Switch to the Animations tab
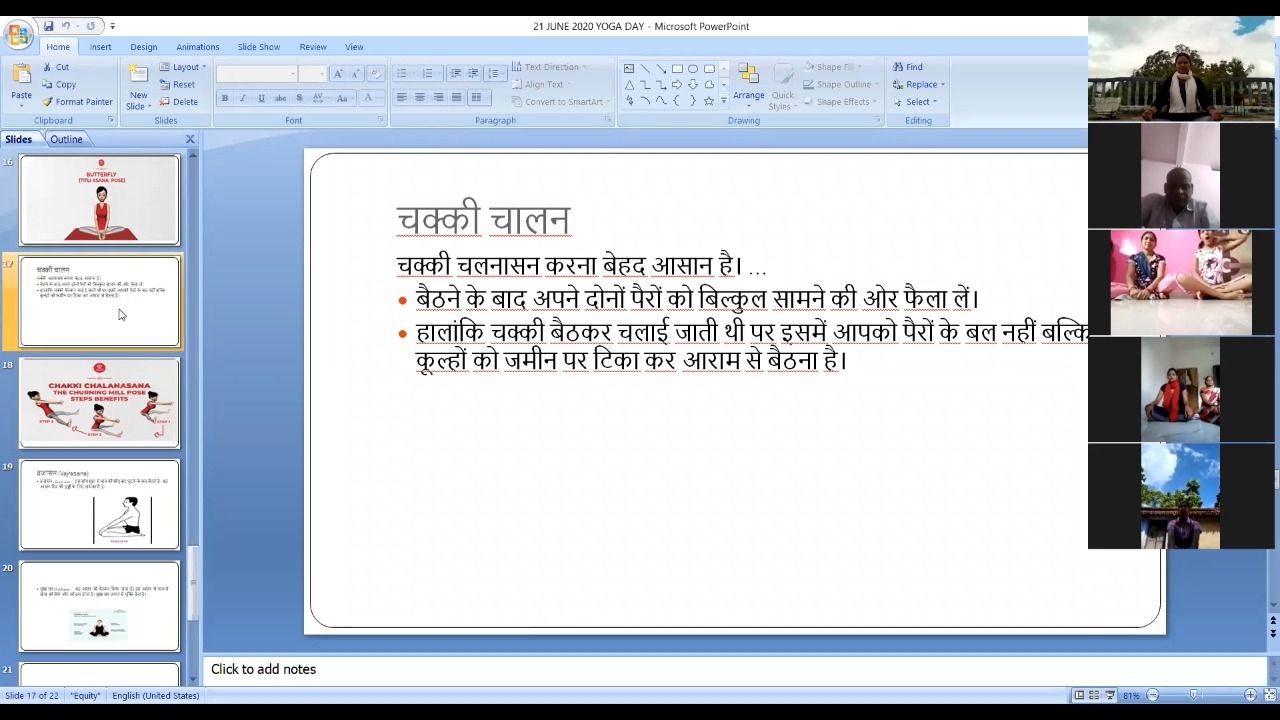This screenshot has height=720, width=1280. [x=198, y=47]
